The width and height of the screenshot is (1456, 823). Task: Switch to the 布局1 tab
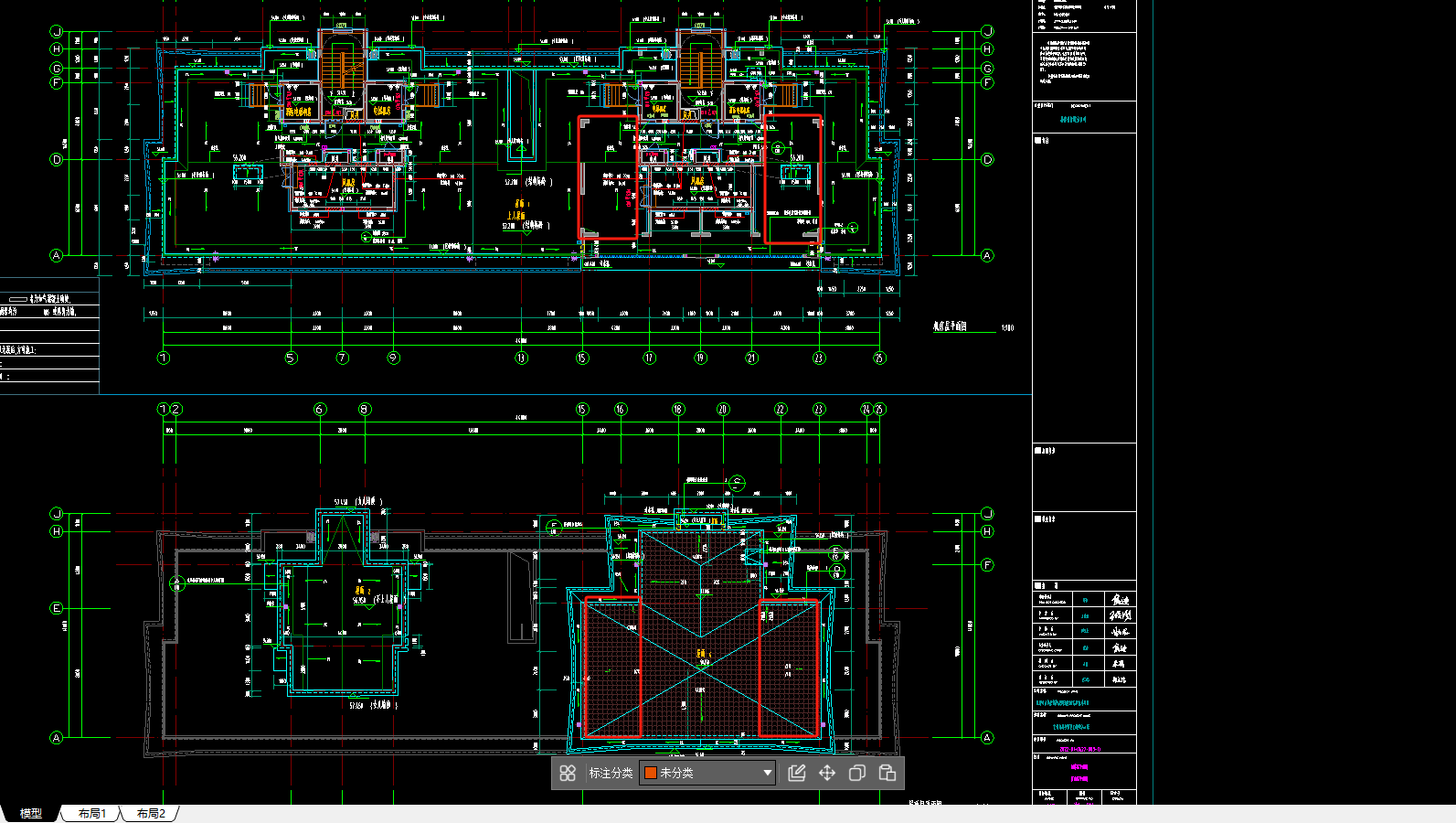click(x=91, y=813)
